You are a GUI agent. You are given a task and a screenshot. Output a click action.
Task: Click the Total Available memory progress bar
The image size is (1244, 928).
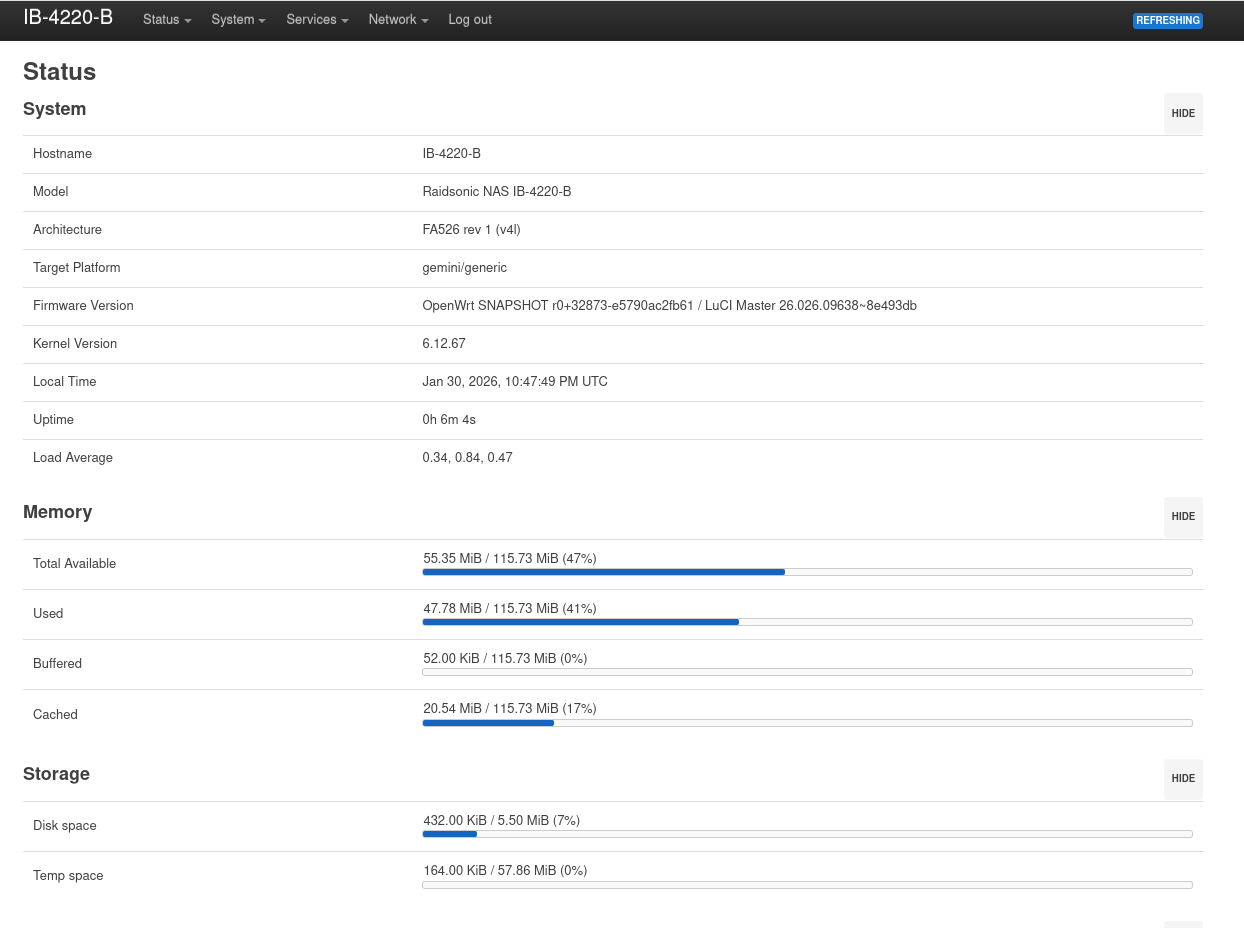pos(807,572)
